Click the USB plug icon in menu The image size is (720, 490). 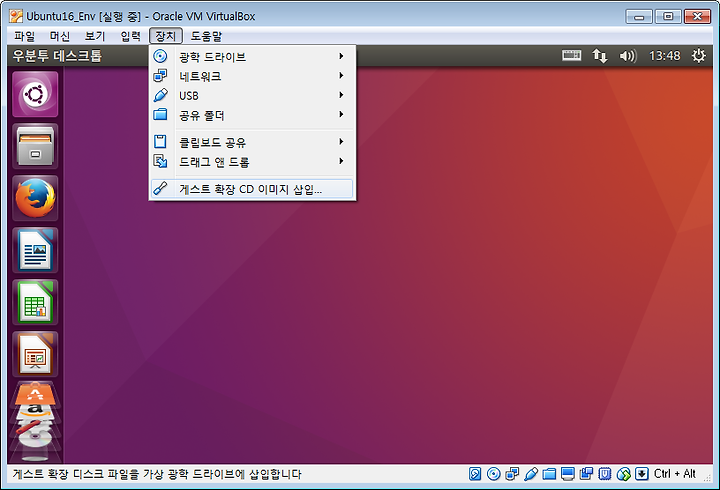tap(160, 95)
